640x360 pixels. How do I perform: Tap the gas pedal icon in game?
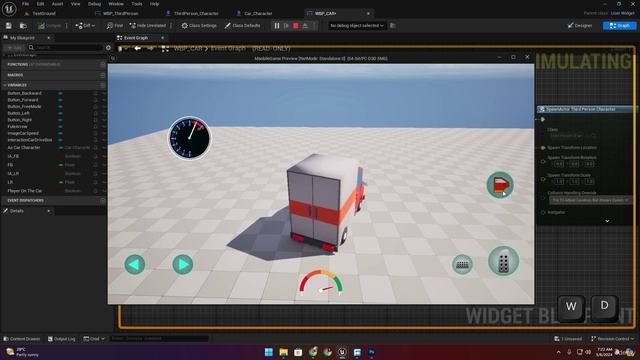point(504,261)
